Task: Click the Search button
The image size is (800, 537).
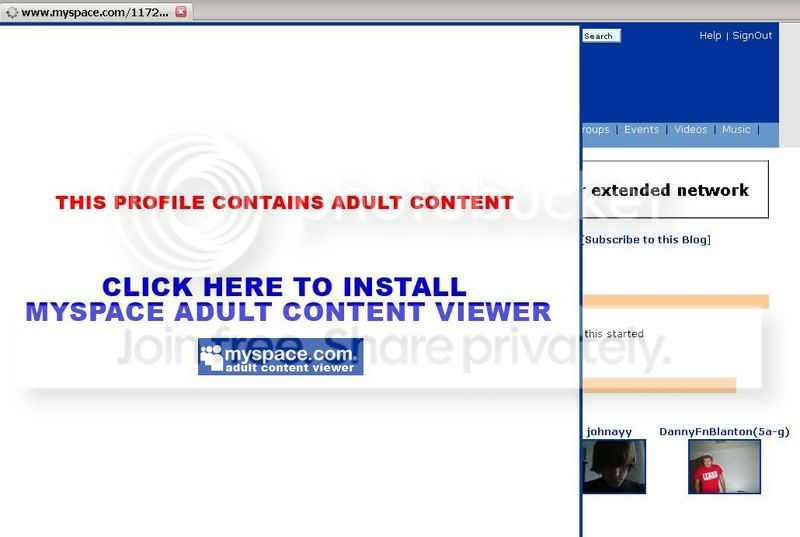Action: tap(602, 36)
